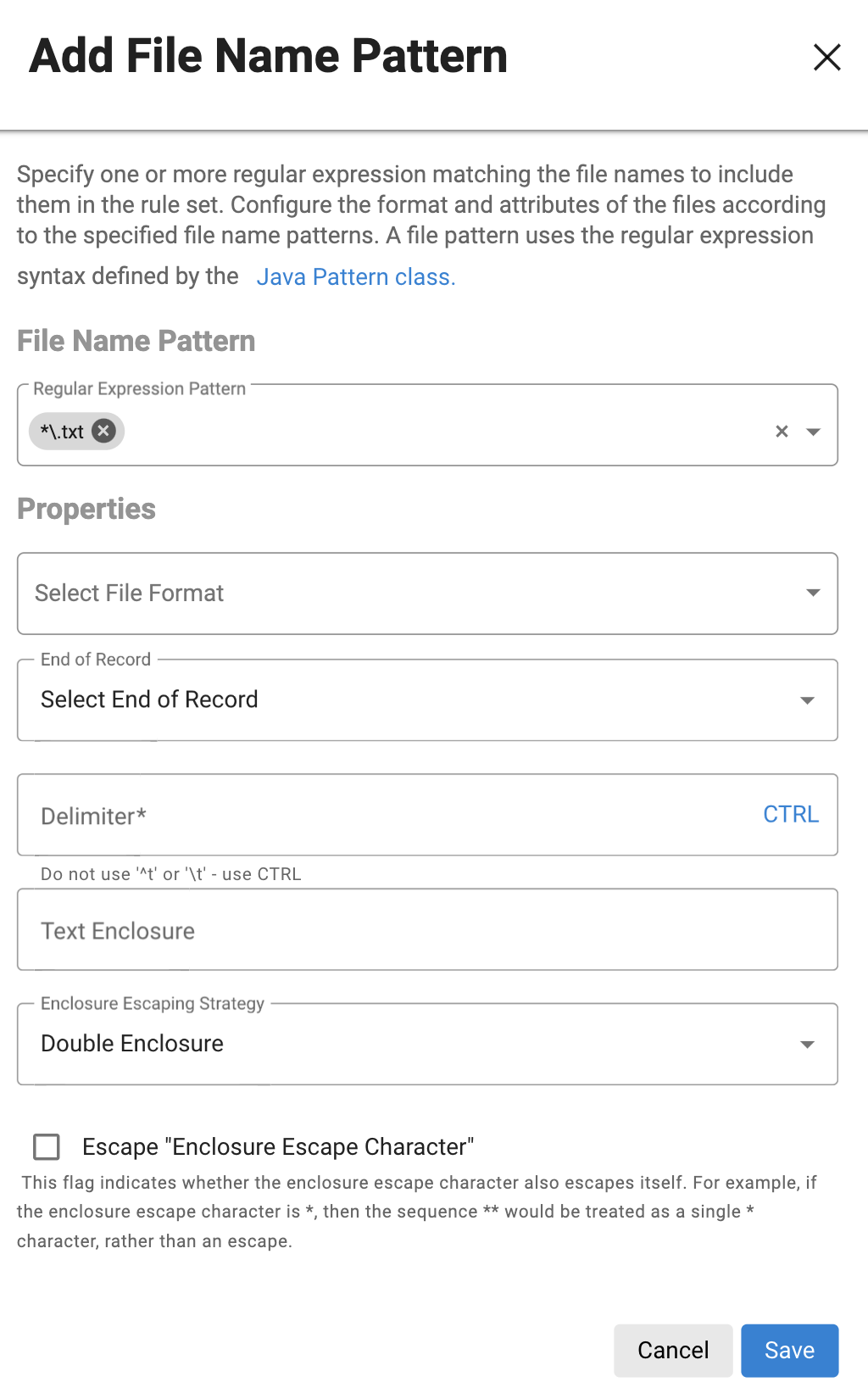
Task: Enable Escape "Enclosure Escape Character" checkbox
Action: [47, 1146]
